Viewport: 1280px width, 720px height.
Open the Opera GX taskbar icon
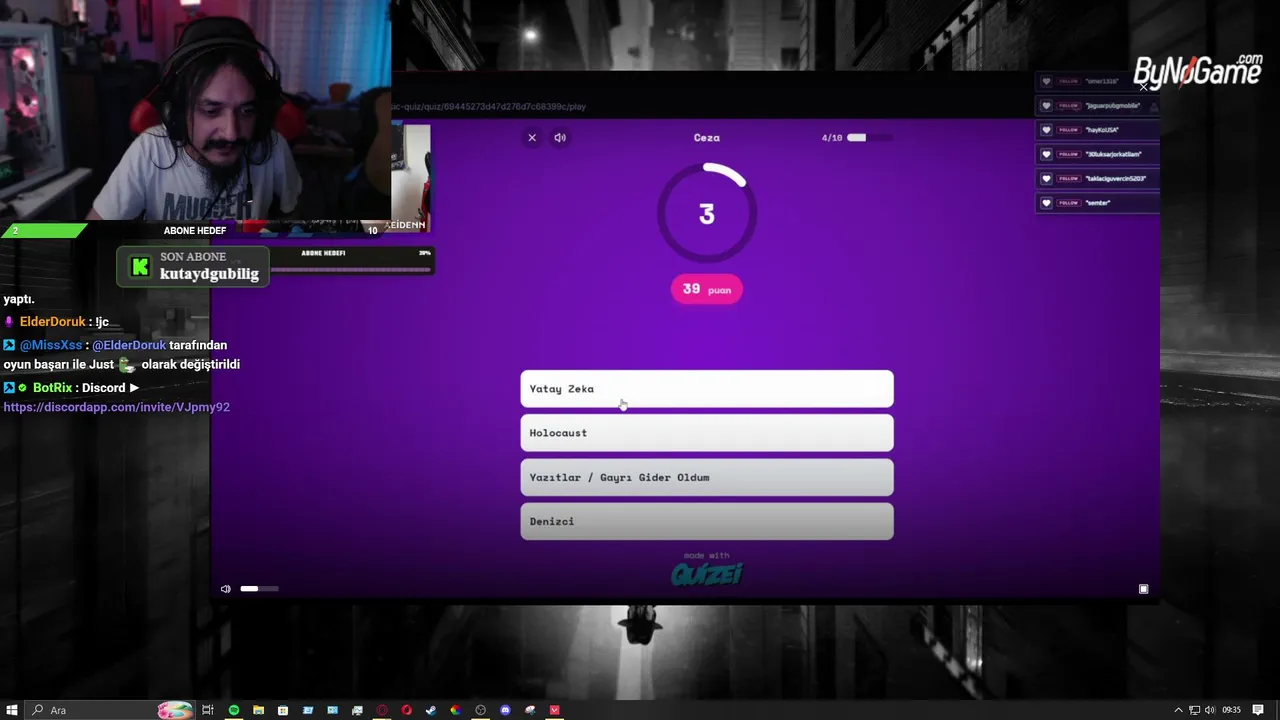tap(382, 710)
